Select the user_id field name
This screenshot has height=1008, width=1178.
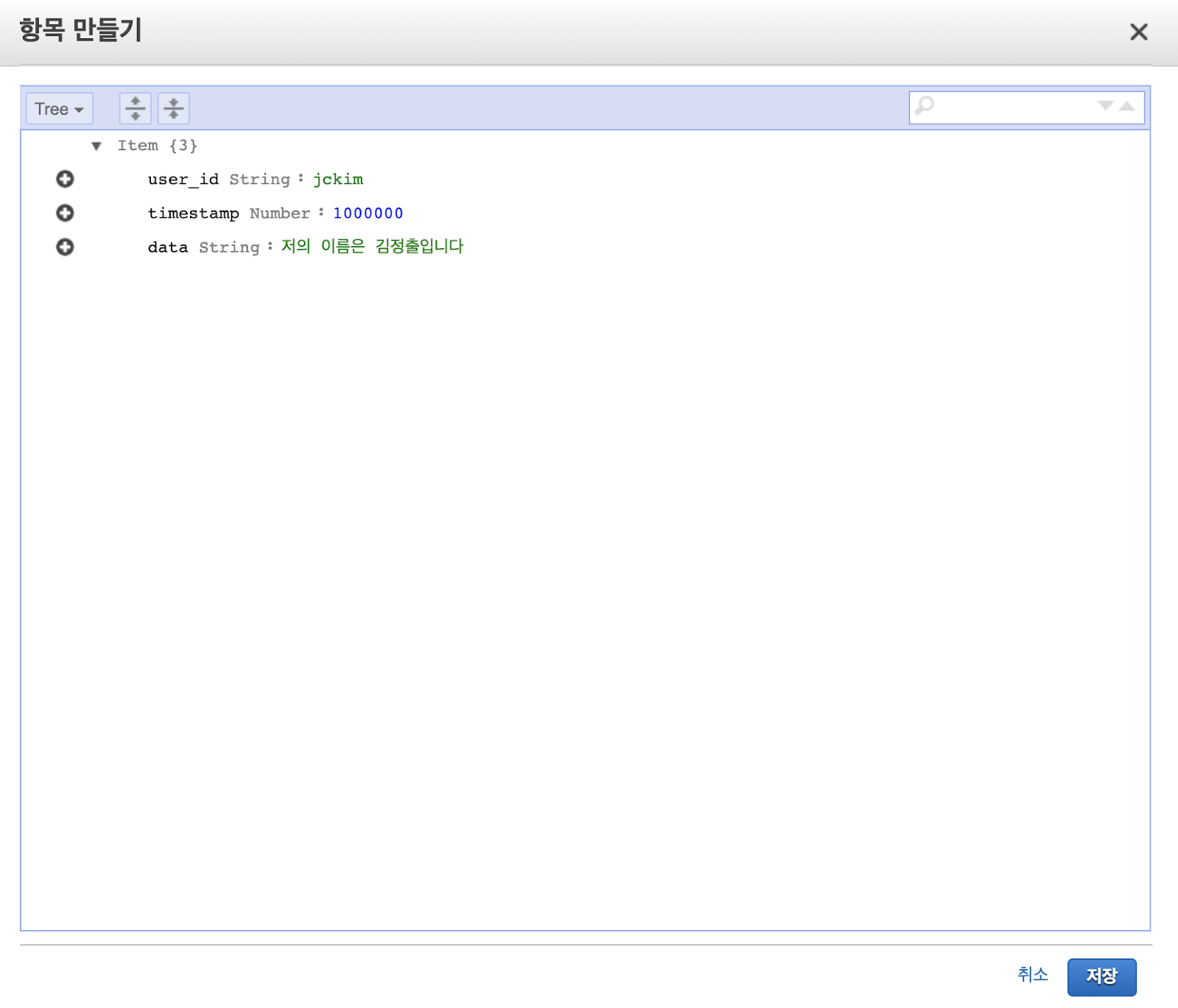click(183, 180)
